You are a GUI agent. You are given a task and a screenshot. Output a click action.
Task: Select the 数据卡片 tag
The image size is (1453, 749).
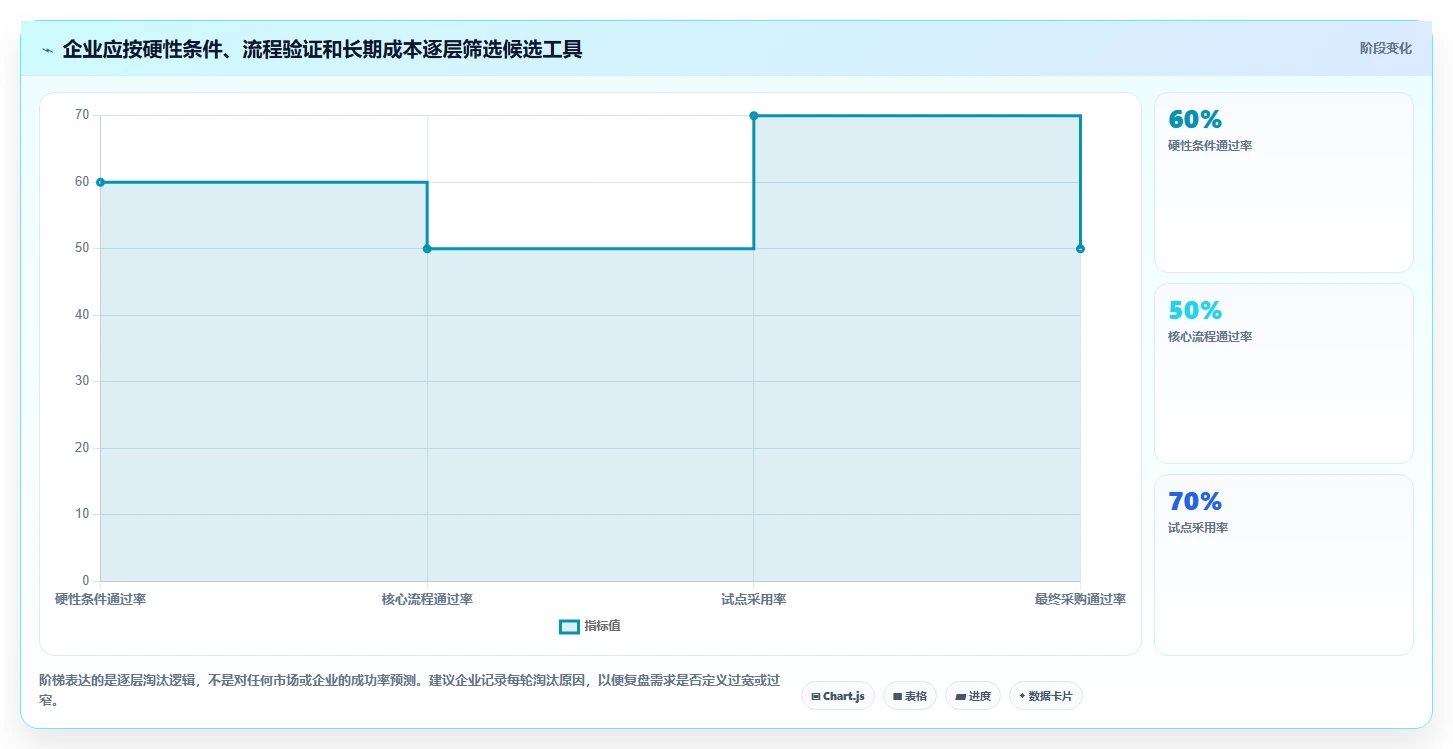coord(1046,696)
